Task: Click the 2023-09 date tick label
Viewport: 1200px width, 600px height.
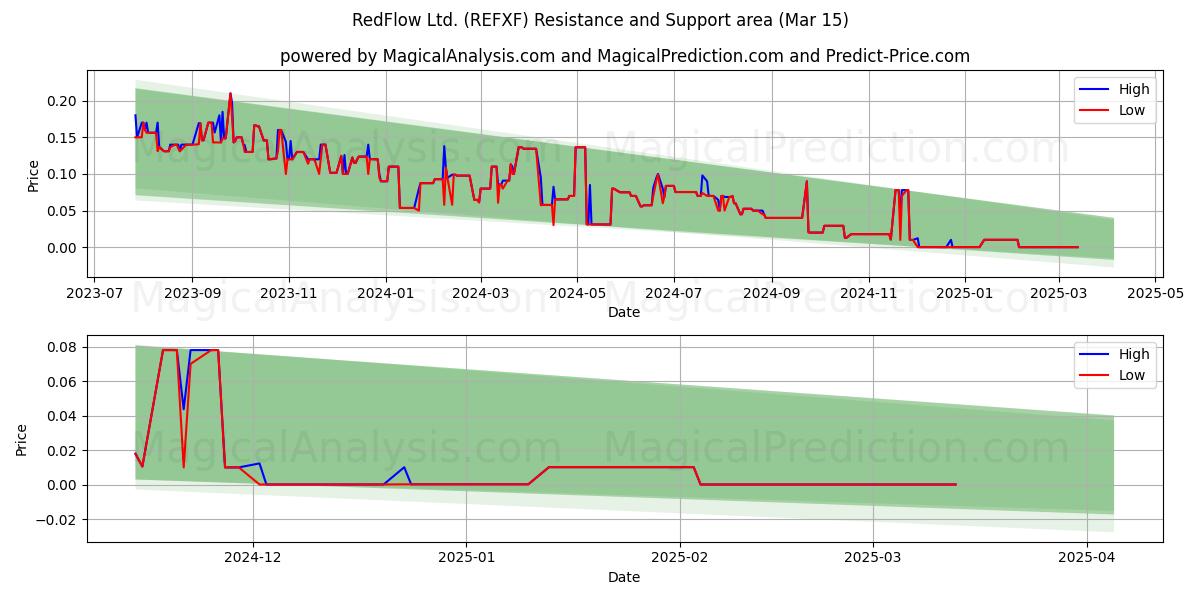Action: pyautogui.click(x=192, y=295)
